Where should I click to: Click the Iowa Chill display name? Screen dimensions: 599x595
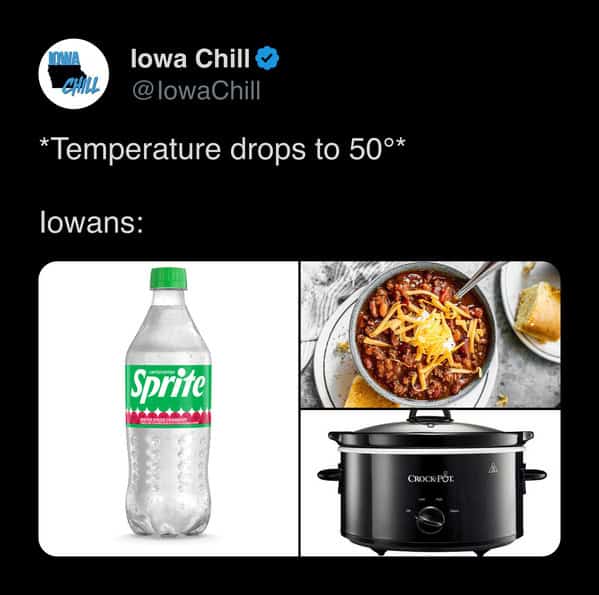click(190, 58)
